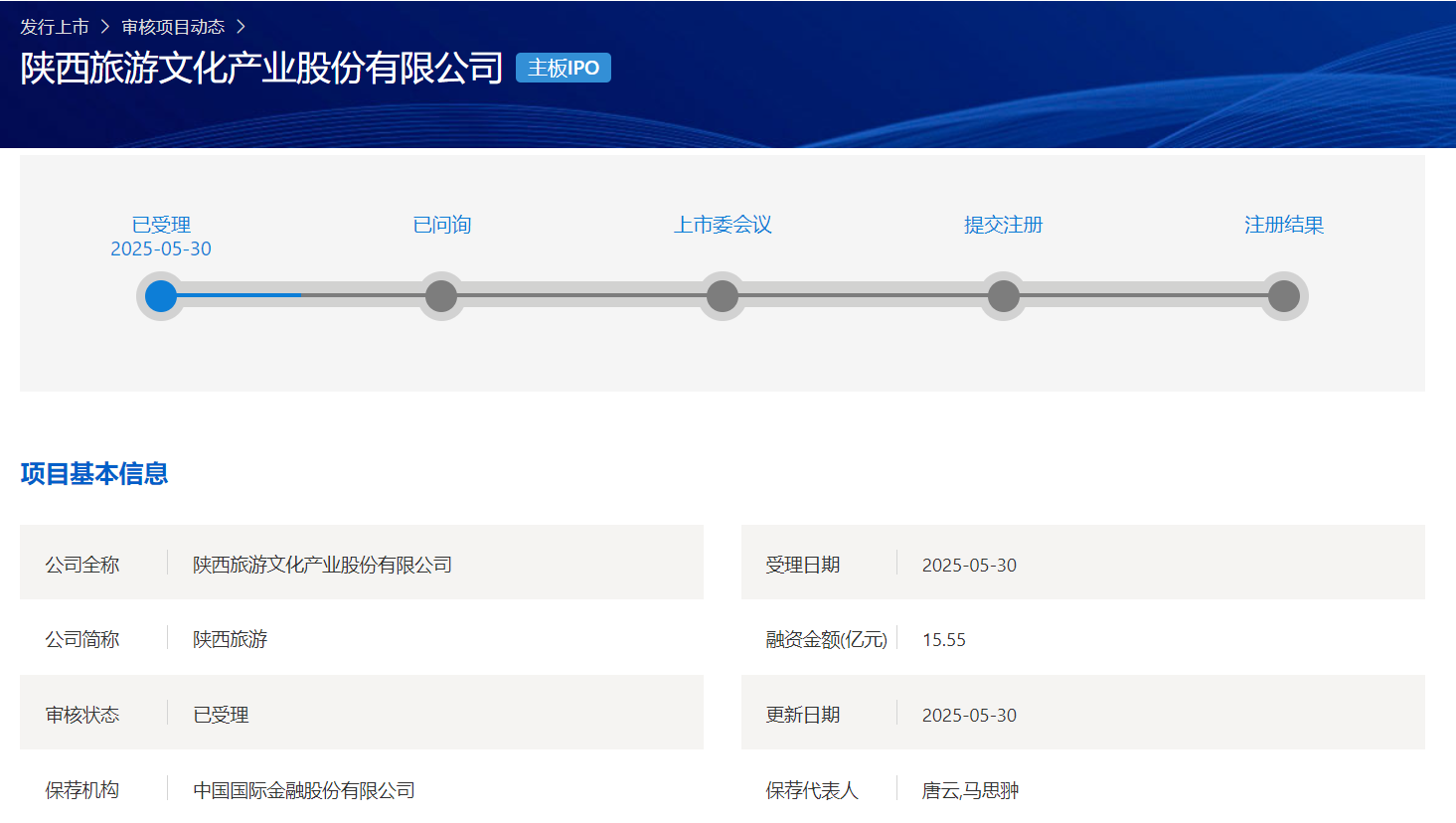Click the 主板IPO badge
The height and width of the screenshot is (823, 1456).
(x=563, y=68)
